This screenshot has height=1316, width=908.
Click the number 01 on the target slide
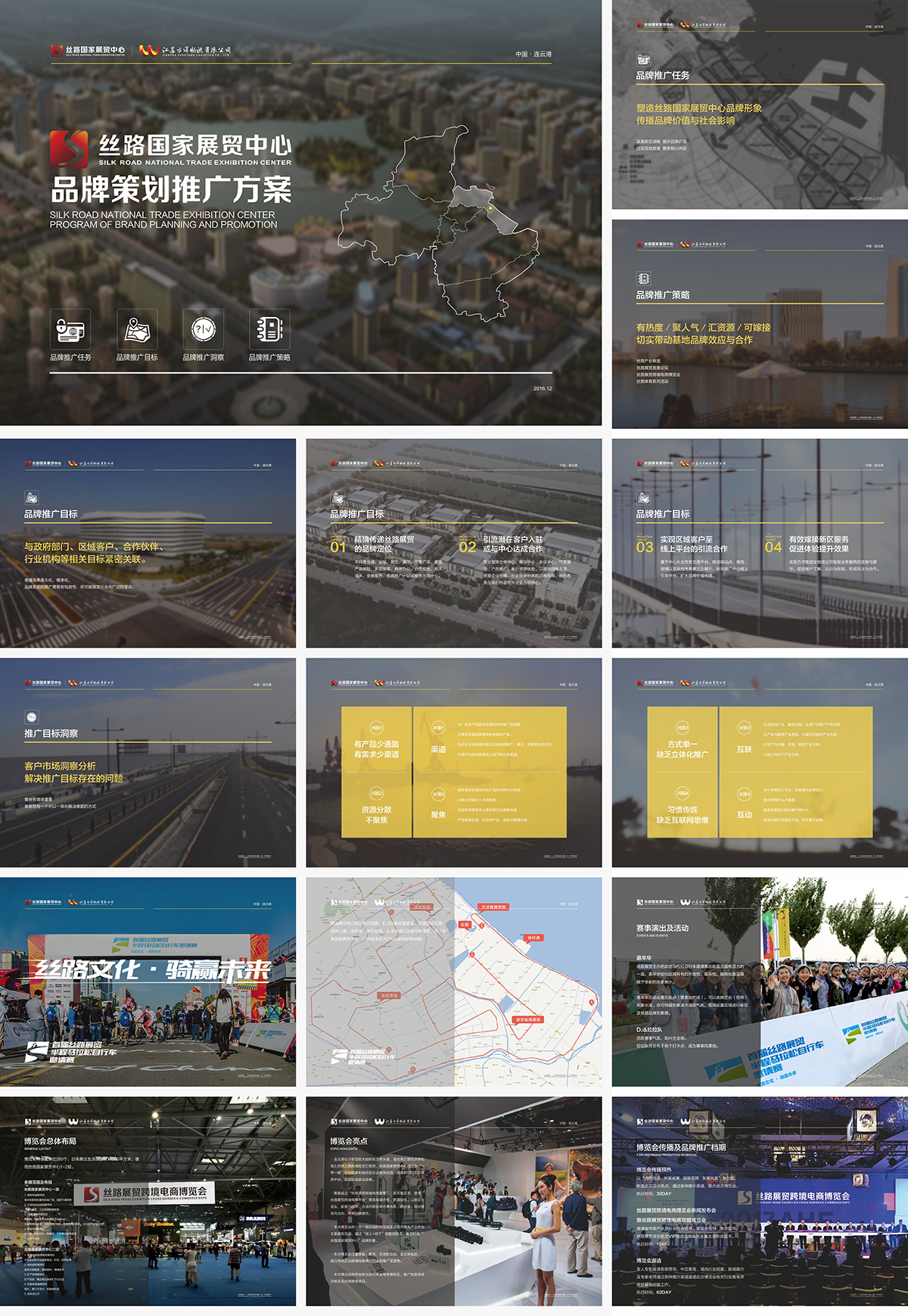click(338, 546)
